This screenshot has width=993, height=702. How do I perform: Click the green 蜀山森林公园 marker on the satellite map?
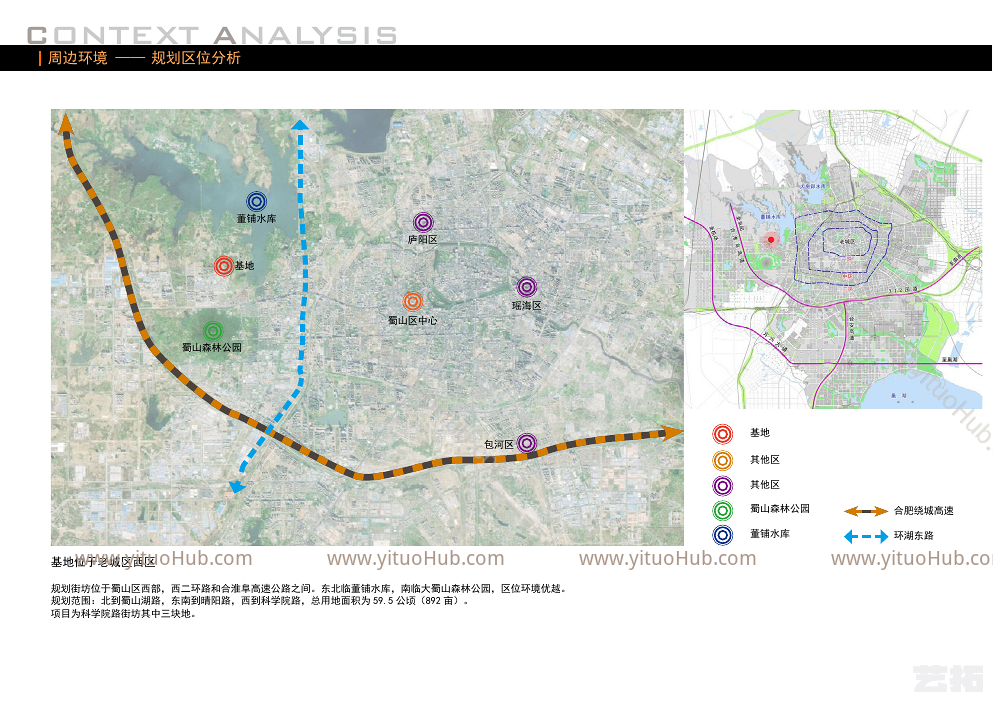tap(213, 331)
